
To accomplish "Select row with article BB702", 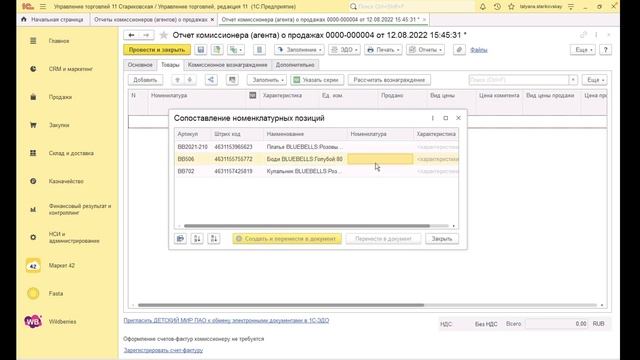I will click(x=316, y=171).
